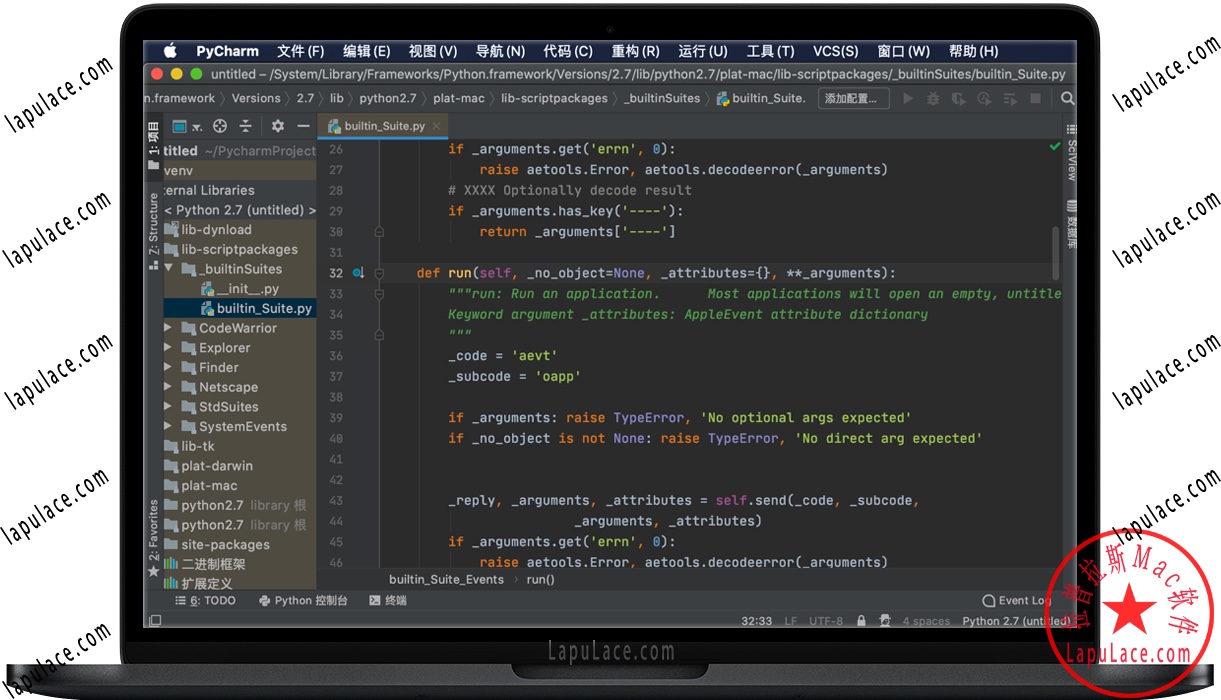
Task: Open the 2: Favorites side tool window
Action: (x=153, y=538)
